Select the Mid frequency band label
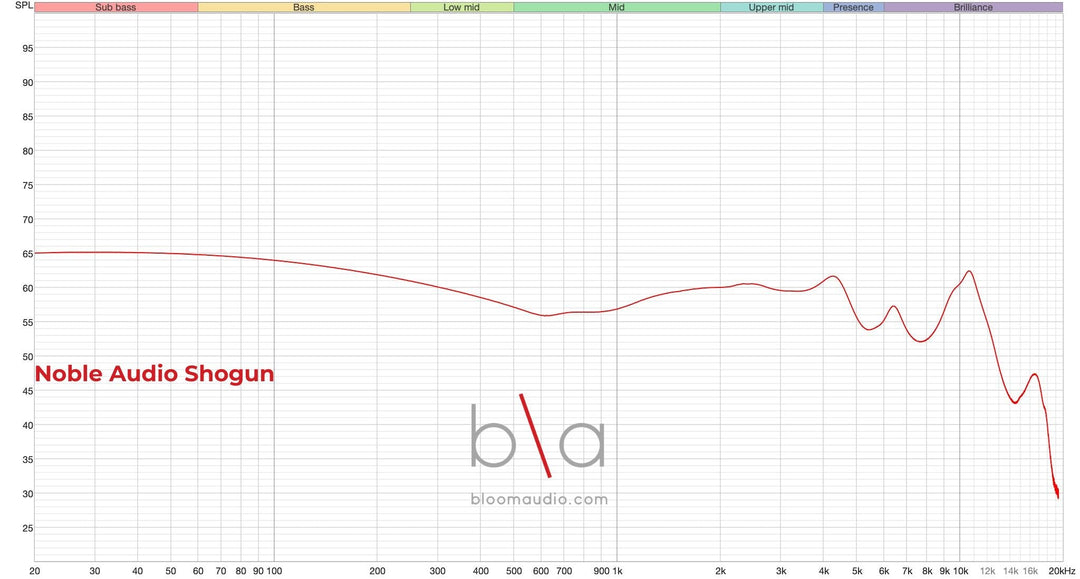This screenshot has height=579, width=1080. pyautogui.click(x=617, y=7)
